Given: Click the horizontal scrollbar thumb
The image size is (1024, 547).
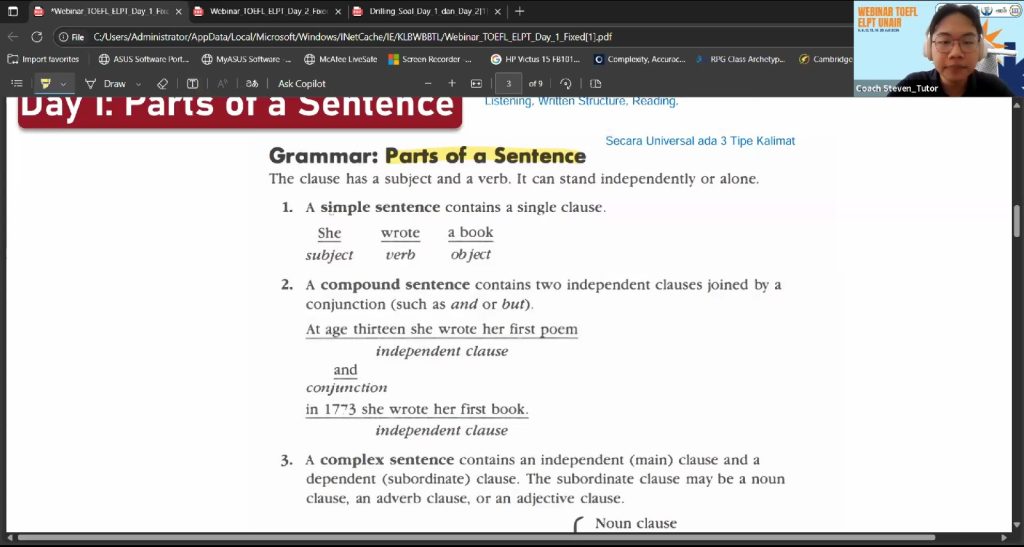Looking at the screenshot, I should pyautogui.click(x=477, y=538).
